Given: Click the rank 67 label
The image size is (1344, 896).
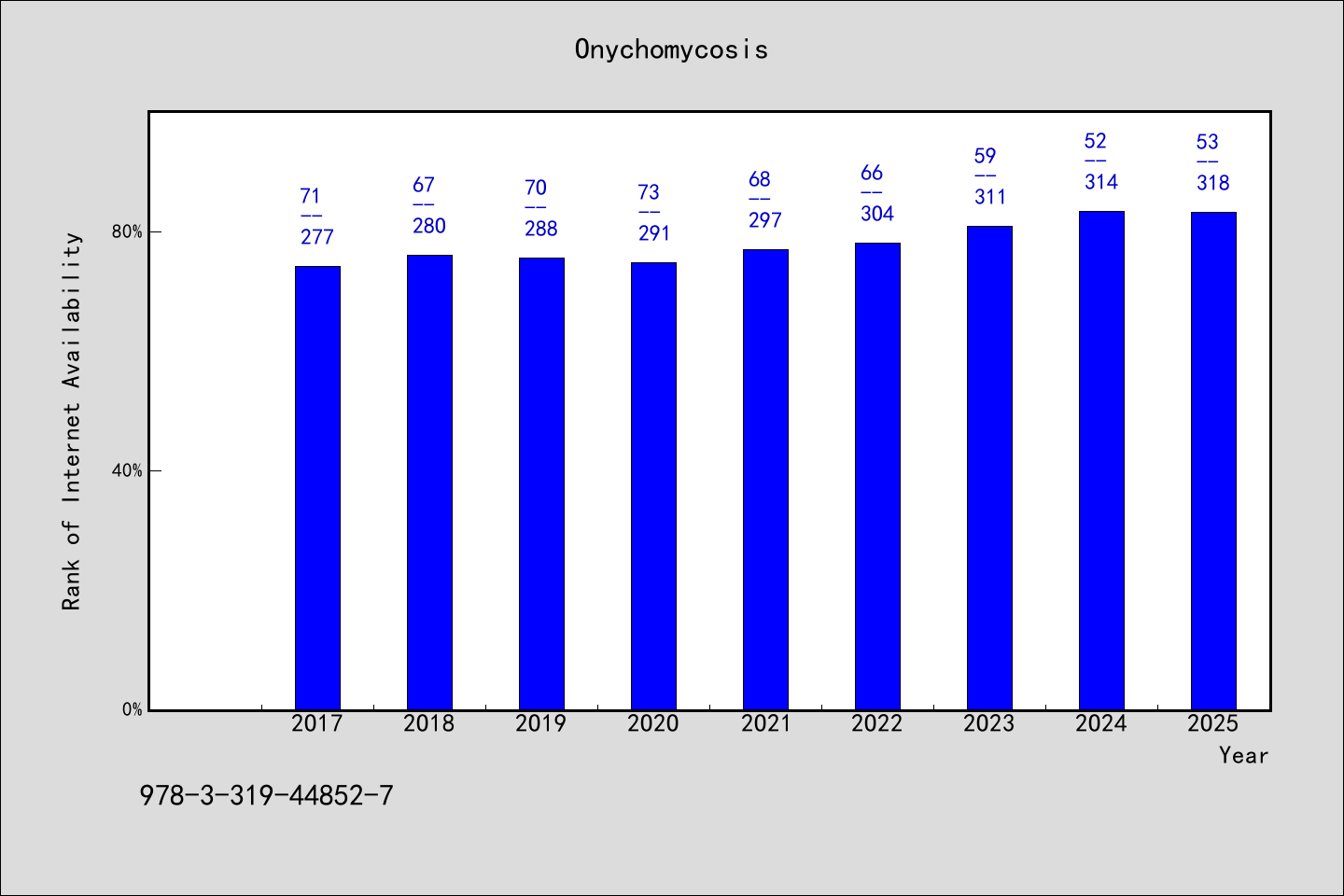Looking at the screenshot, I should (424, 185).
